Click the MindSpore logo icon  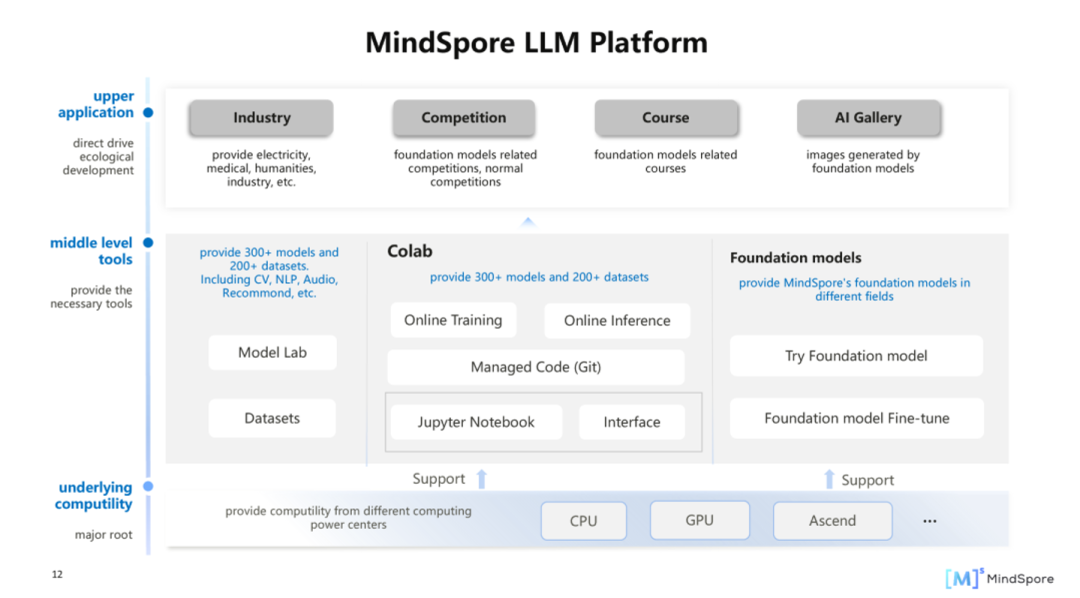[964, 577]
